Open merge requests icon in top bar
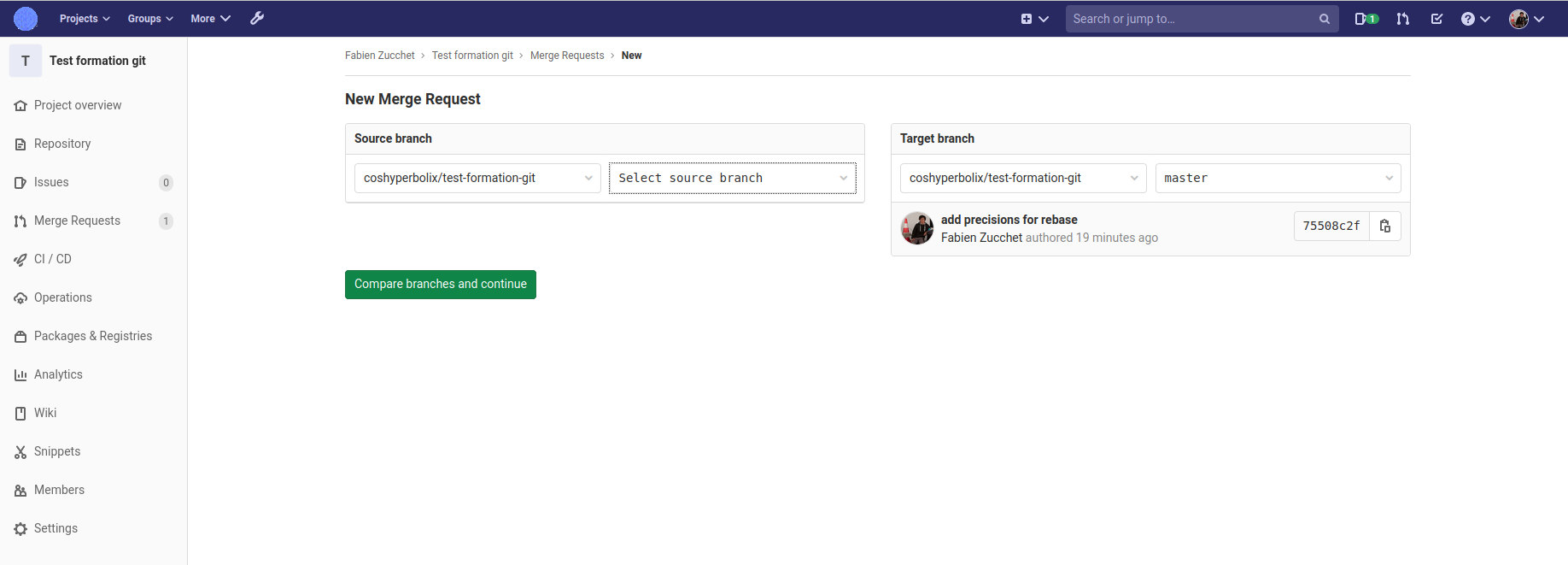Image resolution: width=1568 pixels, height=565 pixels. tap(1403, 18)
